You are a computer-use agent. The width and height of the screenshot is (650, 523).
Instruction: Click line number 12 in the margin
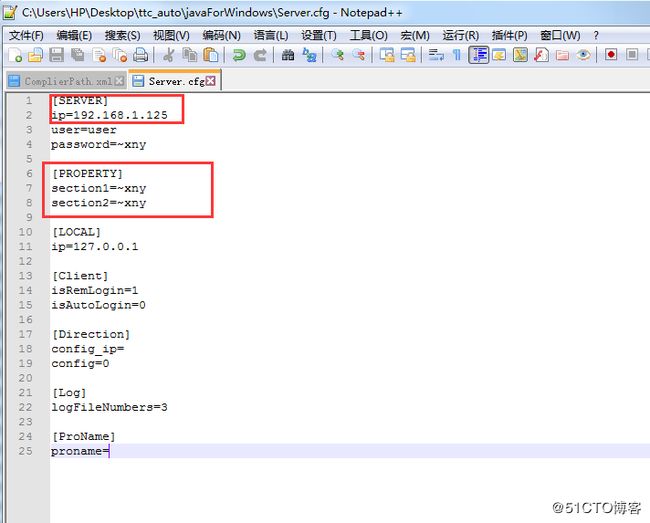click(x=25, y=261)
